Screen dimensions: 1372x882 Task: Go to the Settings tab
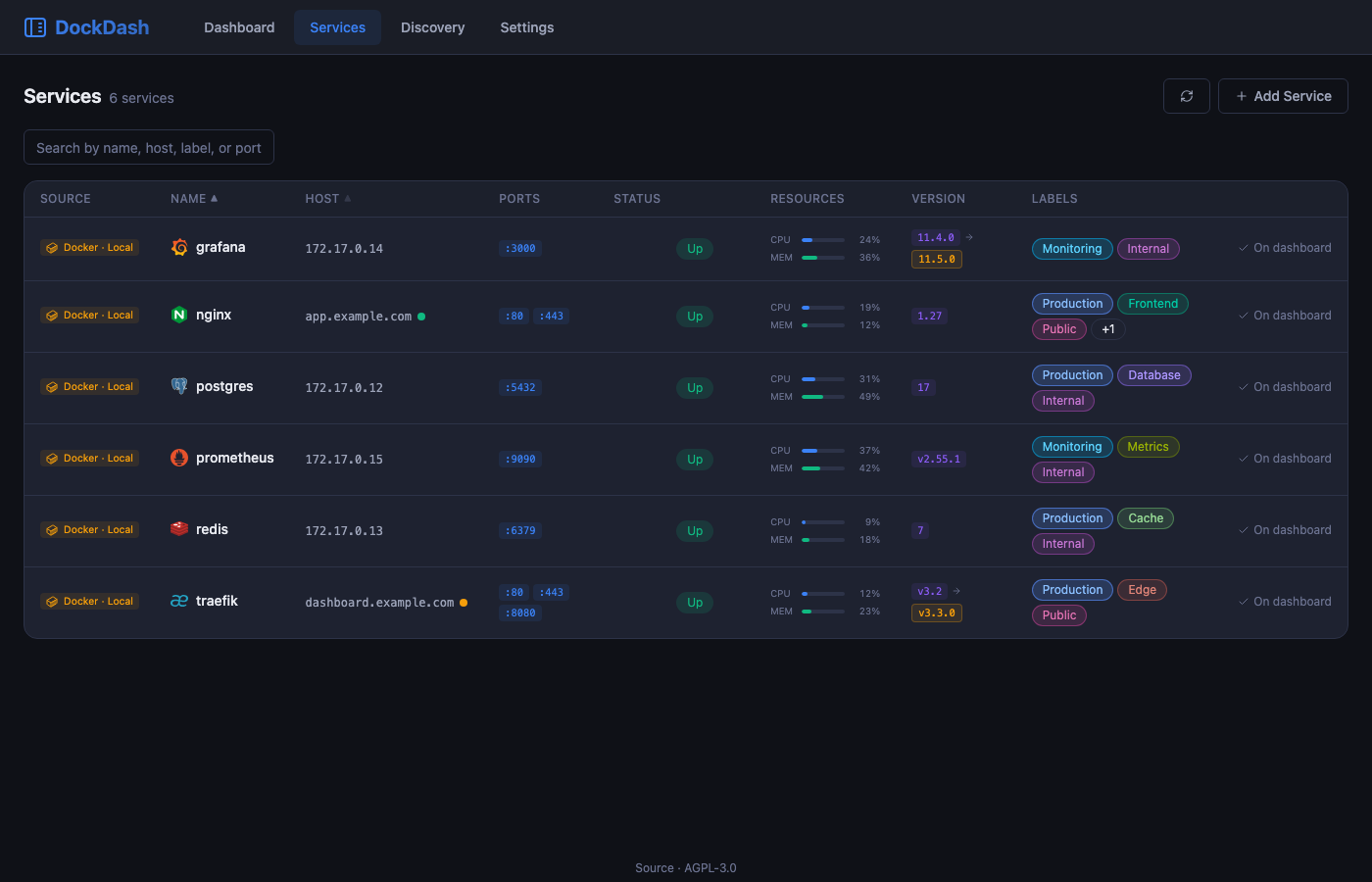tap(527, 27)
